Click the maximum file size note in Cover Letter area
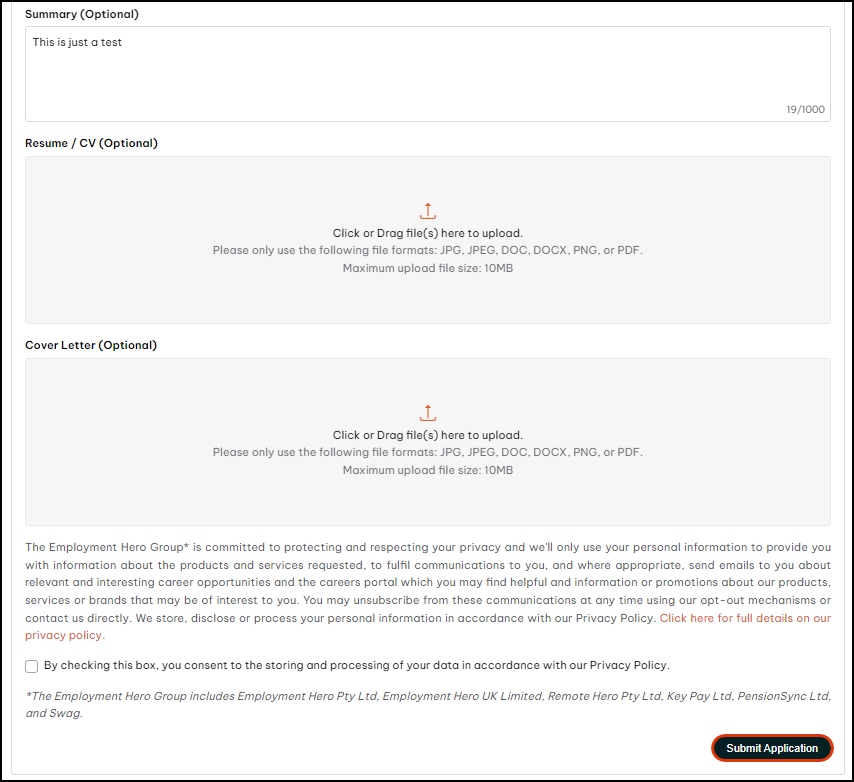The image size is (854, 782). click(427, 470)
